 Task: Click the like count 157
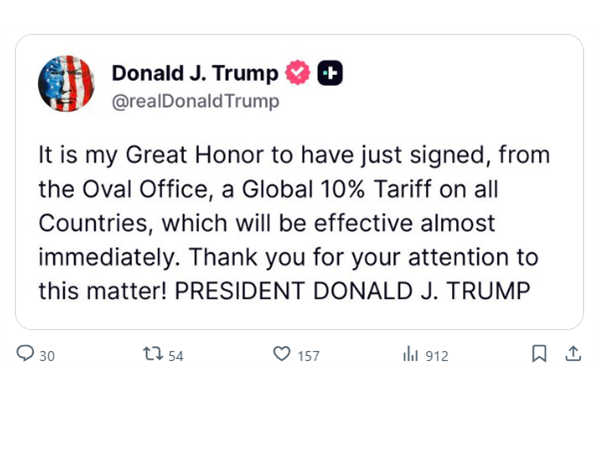coord(308,356)
